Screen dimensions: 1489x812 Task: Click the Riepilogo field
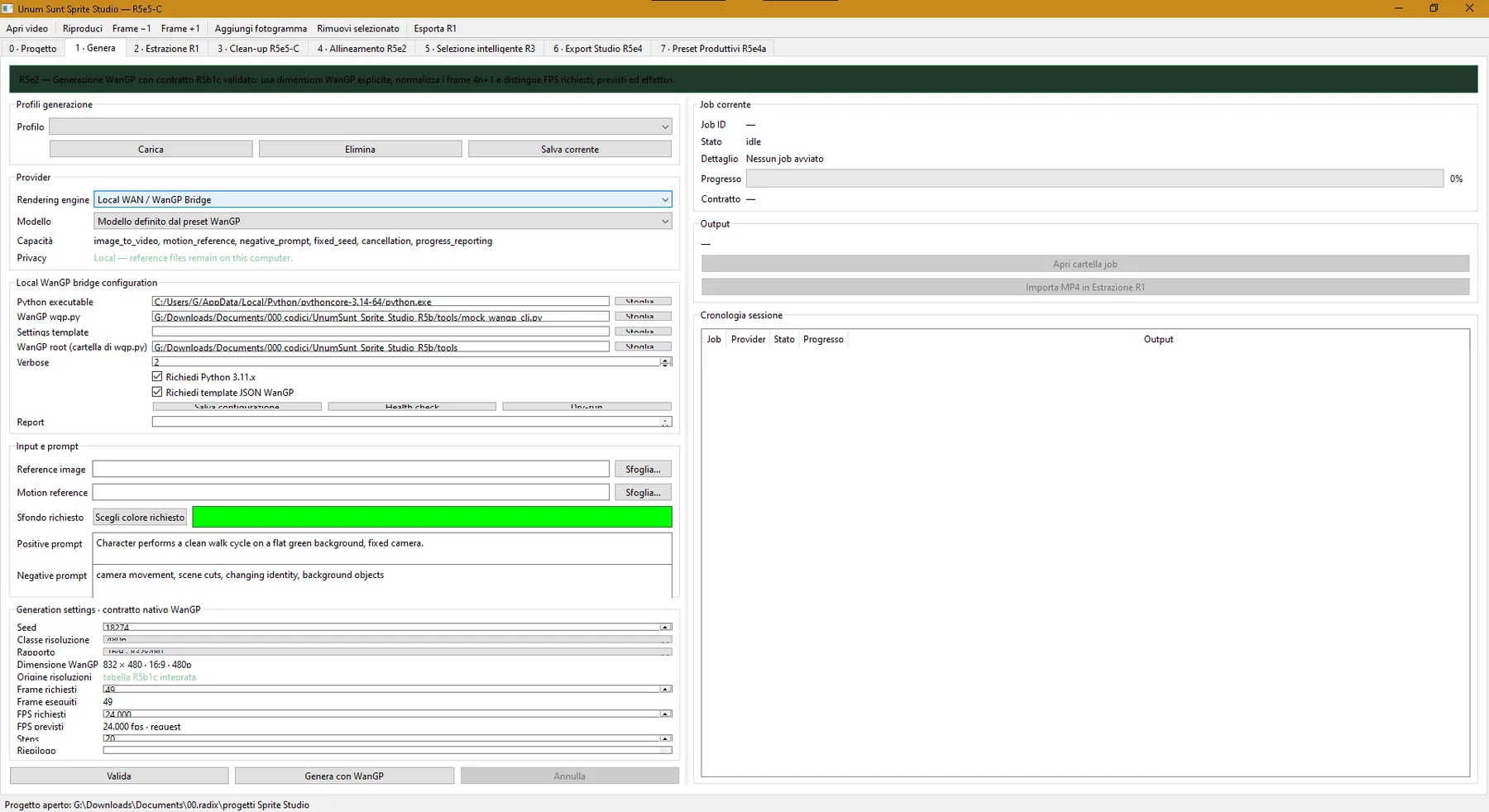[x=387, y=750]
